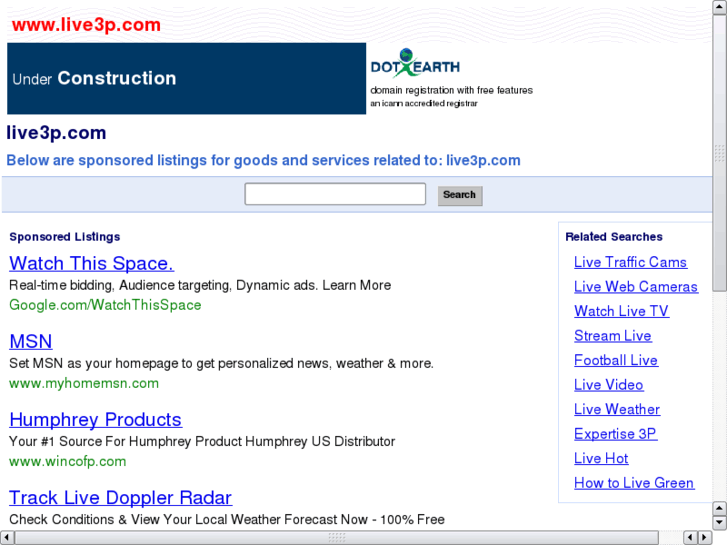Screen dimensions: 727x545
Task: Click the vertical scrollbar thumb
Action: click(720, 153)
